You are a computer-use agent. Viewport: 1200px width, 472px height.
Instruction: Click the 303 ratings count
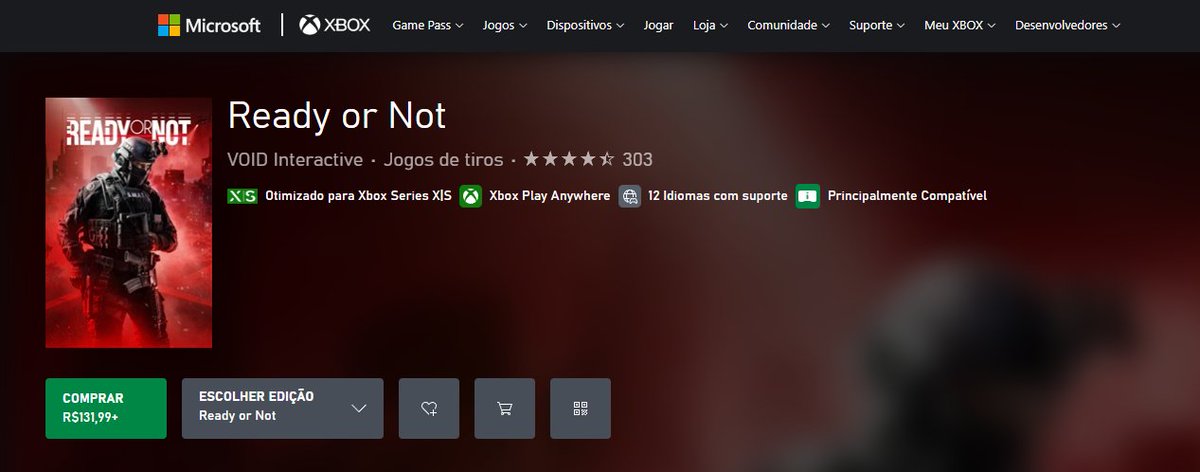click(637, 159)
